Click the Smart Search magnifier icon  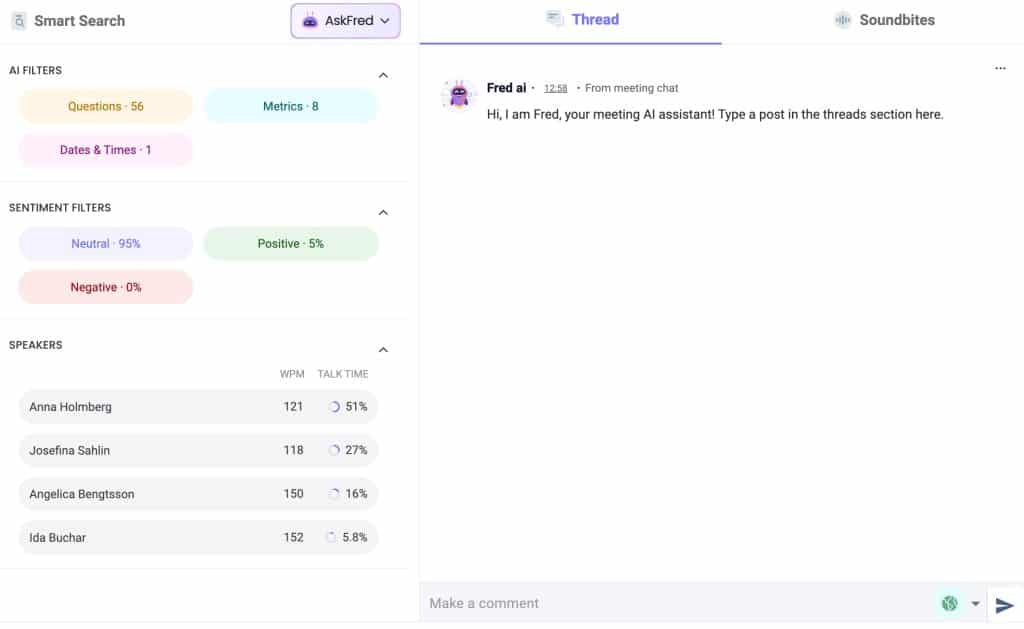19,20
